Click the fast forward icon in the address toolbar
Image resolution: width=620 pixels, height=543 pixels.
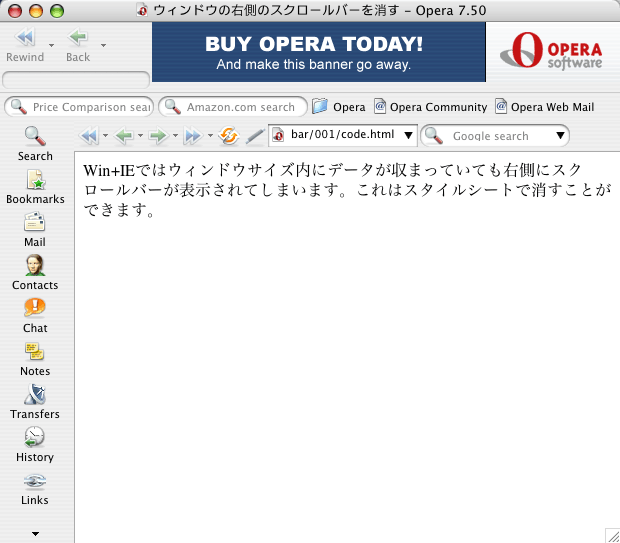193,136
